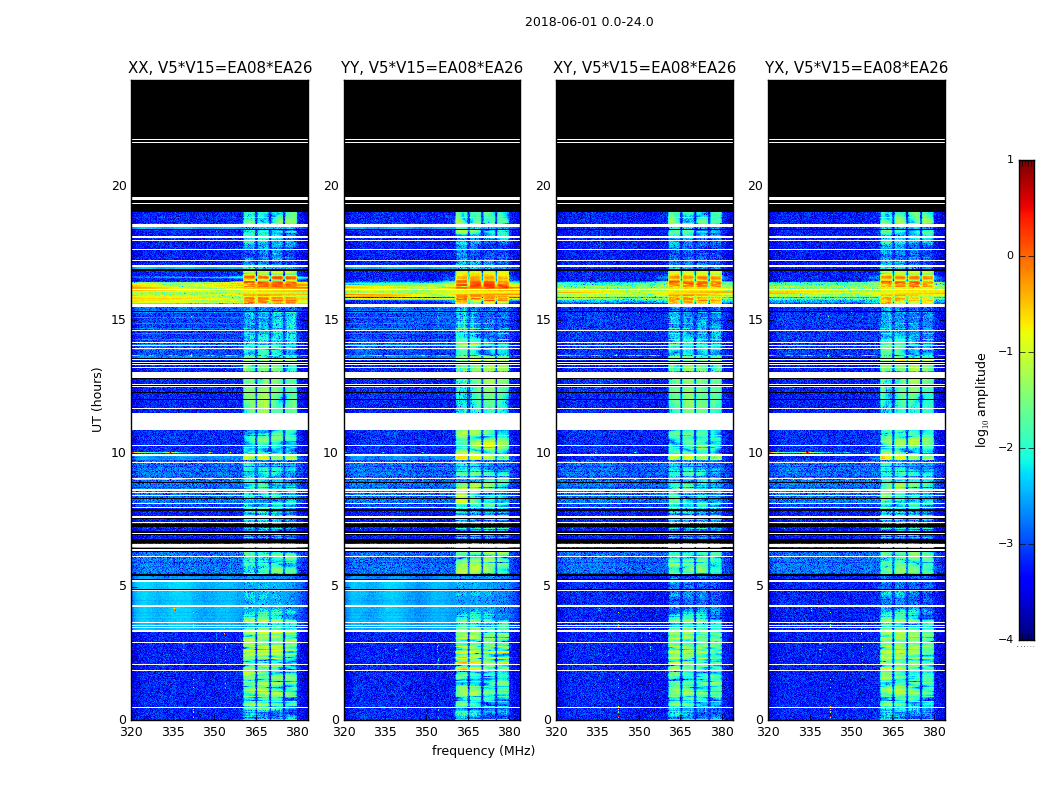Click the figure title date 2018-06-01
The image size is (1050, 800).
[x=589, y=22]
